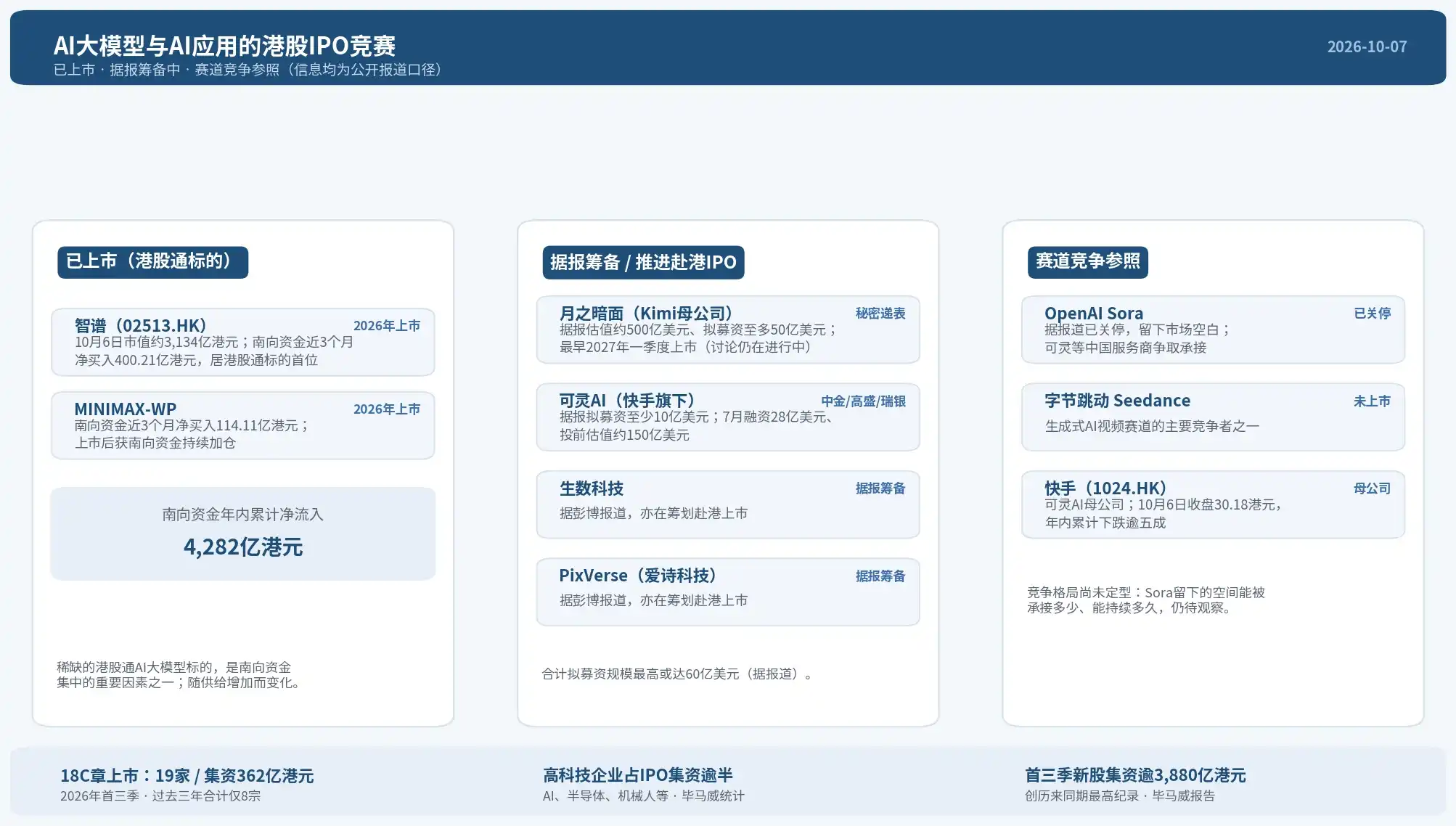Click the 母公司 tag
Screen dimensions: 1456x826
pyautogui.click(x=1372, y=488)
